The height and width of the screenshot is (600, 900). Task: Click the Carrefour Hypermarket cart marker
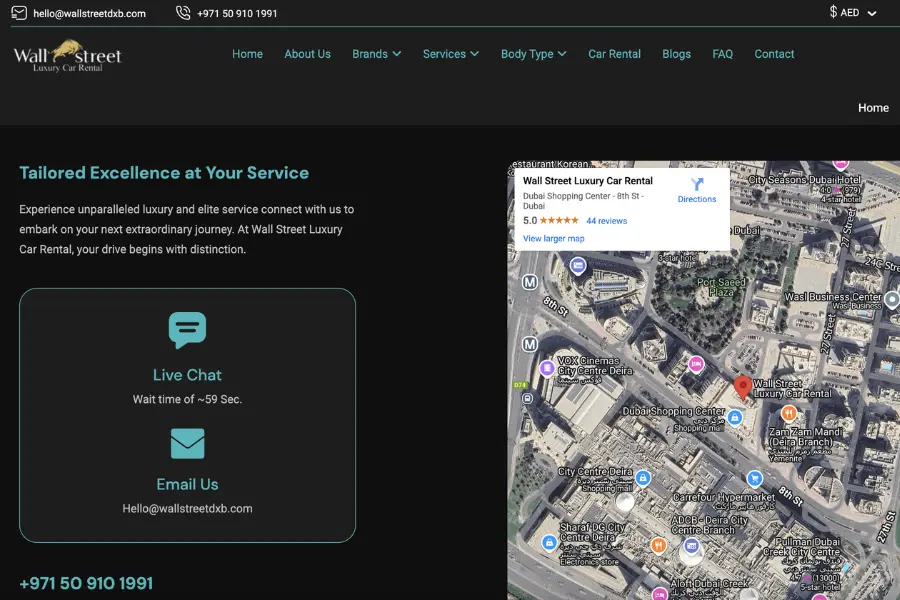click(x=754, y=479)
